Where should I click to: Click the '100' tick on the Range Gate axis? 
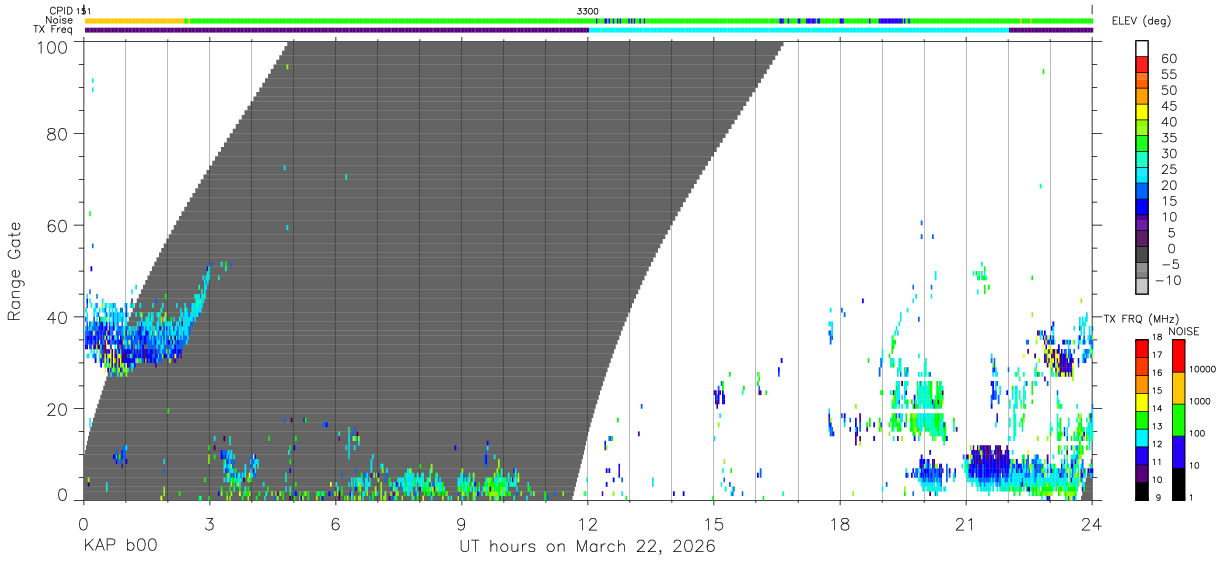coord(53,46)
